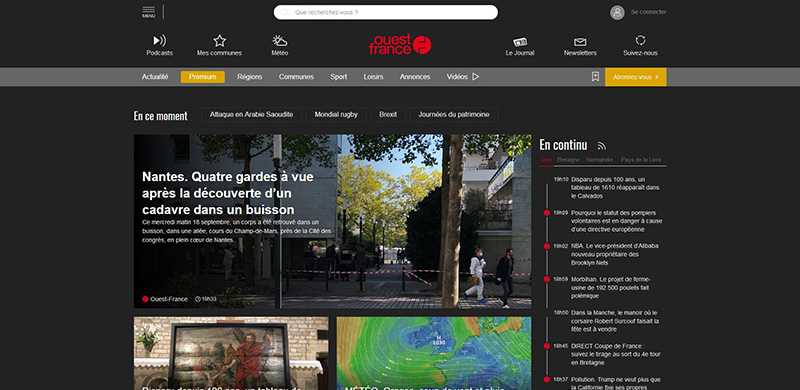Click the Abonnez-vous button
Image resolution: width=800 pixels, height=390 pixels.
[636, 77]
